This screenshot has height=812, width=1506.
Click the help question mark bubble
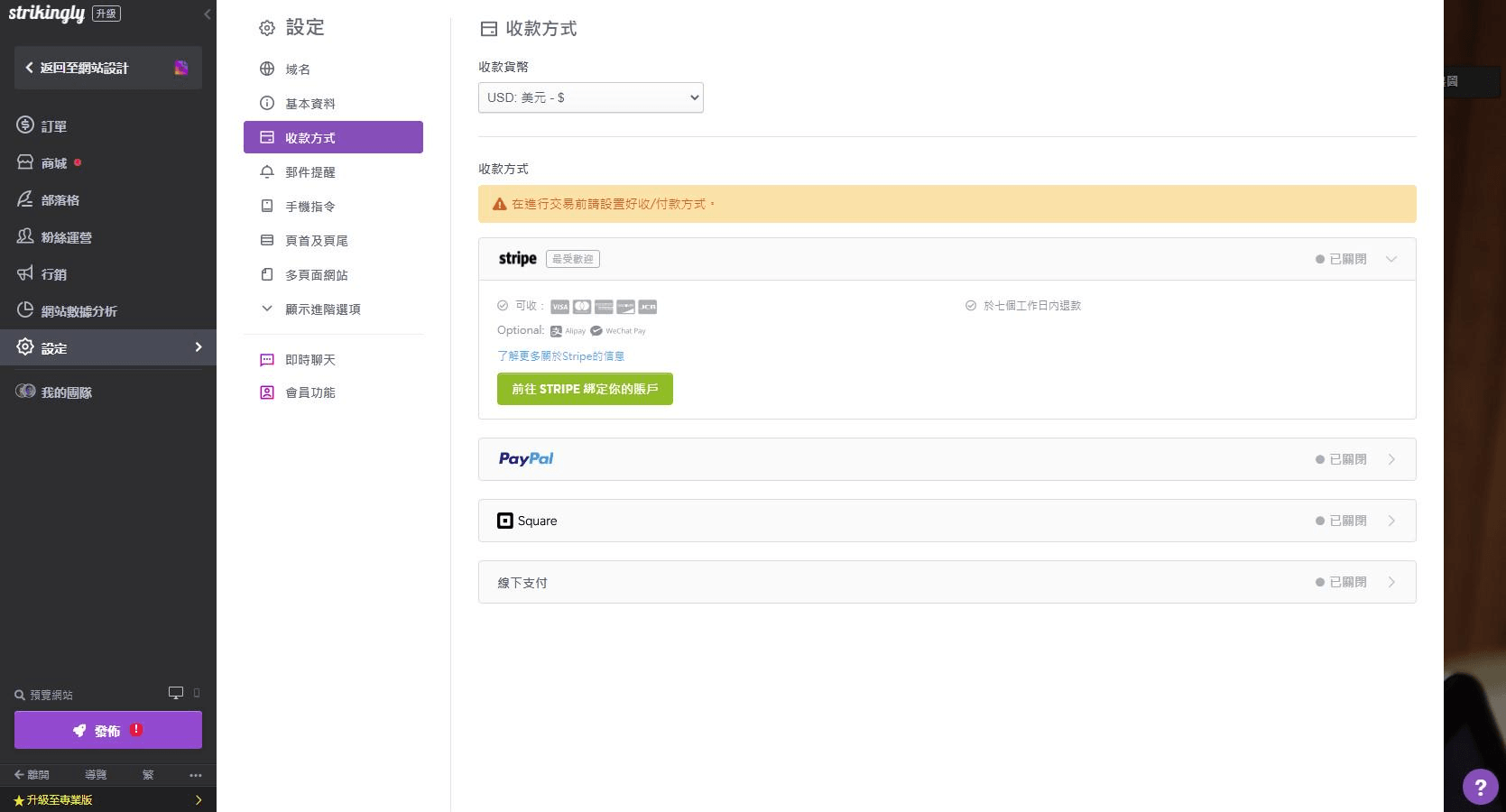click(1479, 787)
